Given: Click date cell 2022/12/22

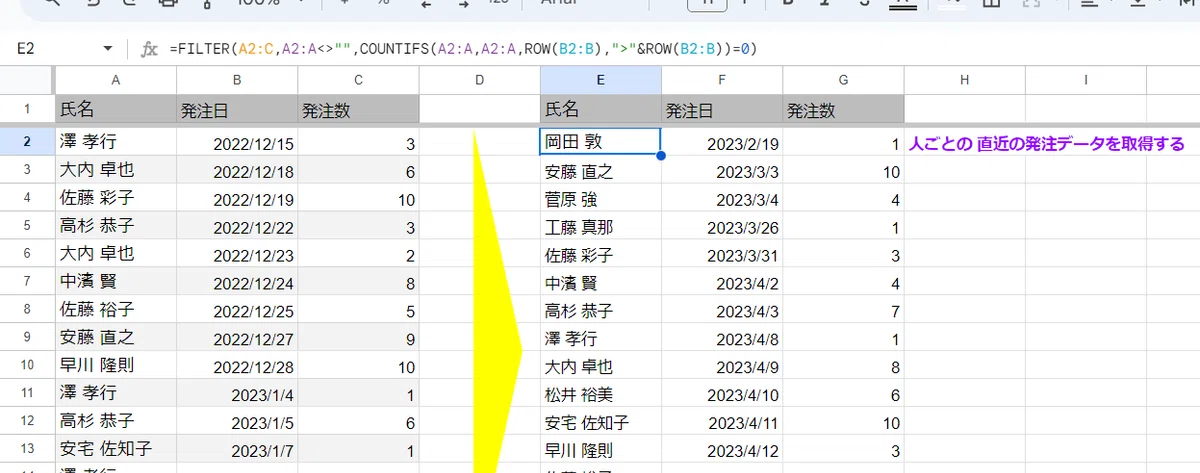Looking at the screenshot, I should [237, 226].
